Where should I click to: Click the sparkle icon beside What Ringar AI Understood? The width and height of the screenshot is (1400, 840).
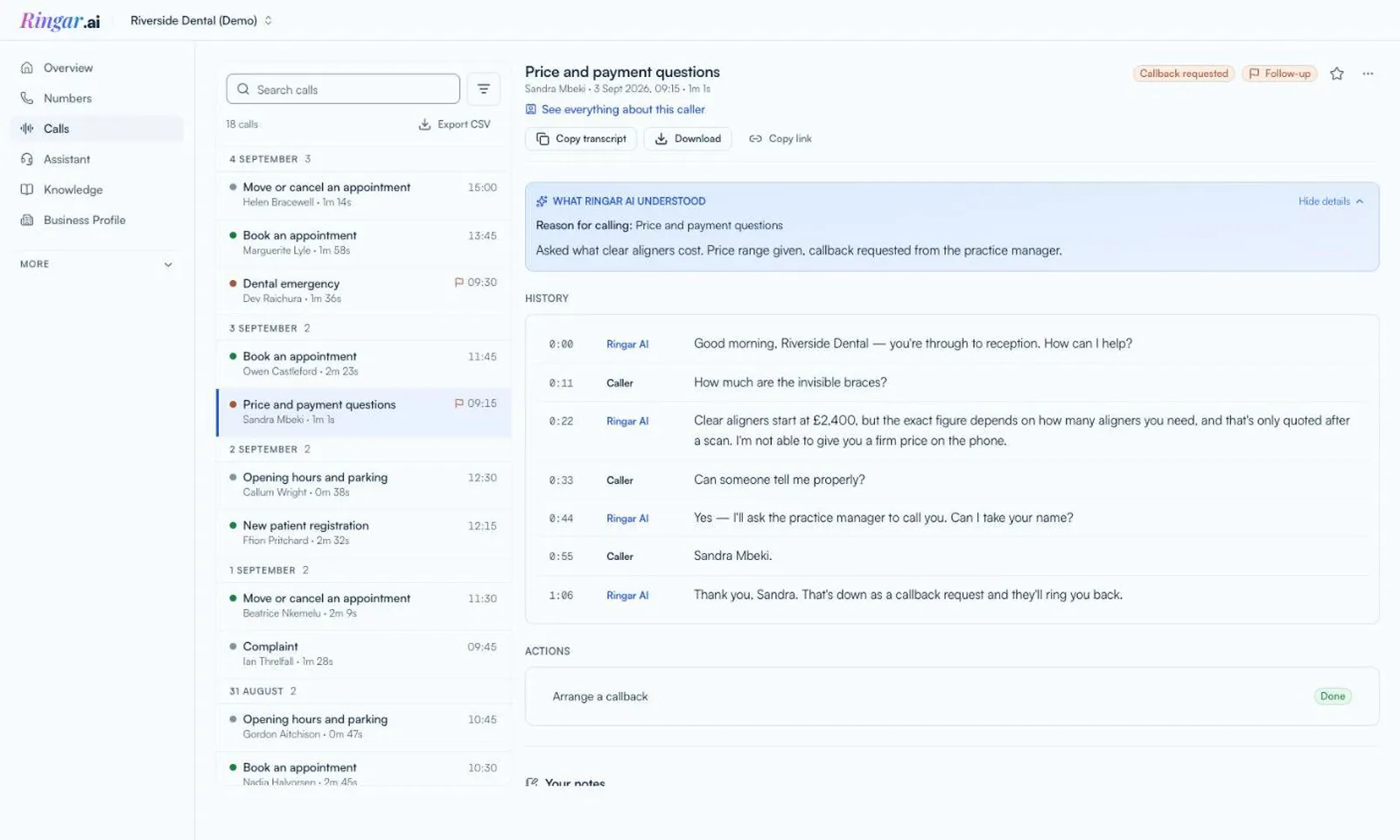point(542,201)
